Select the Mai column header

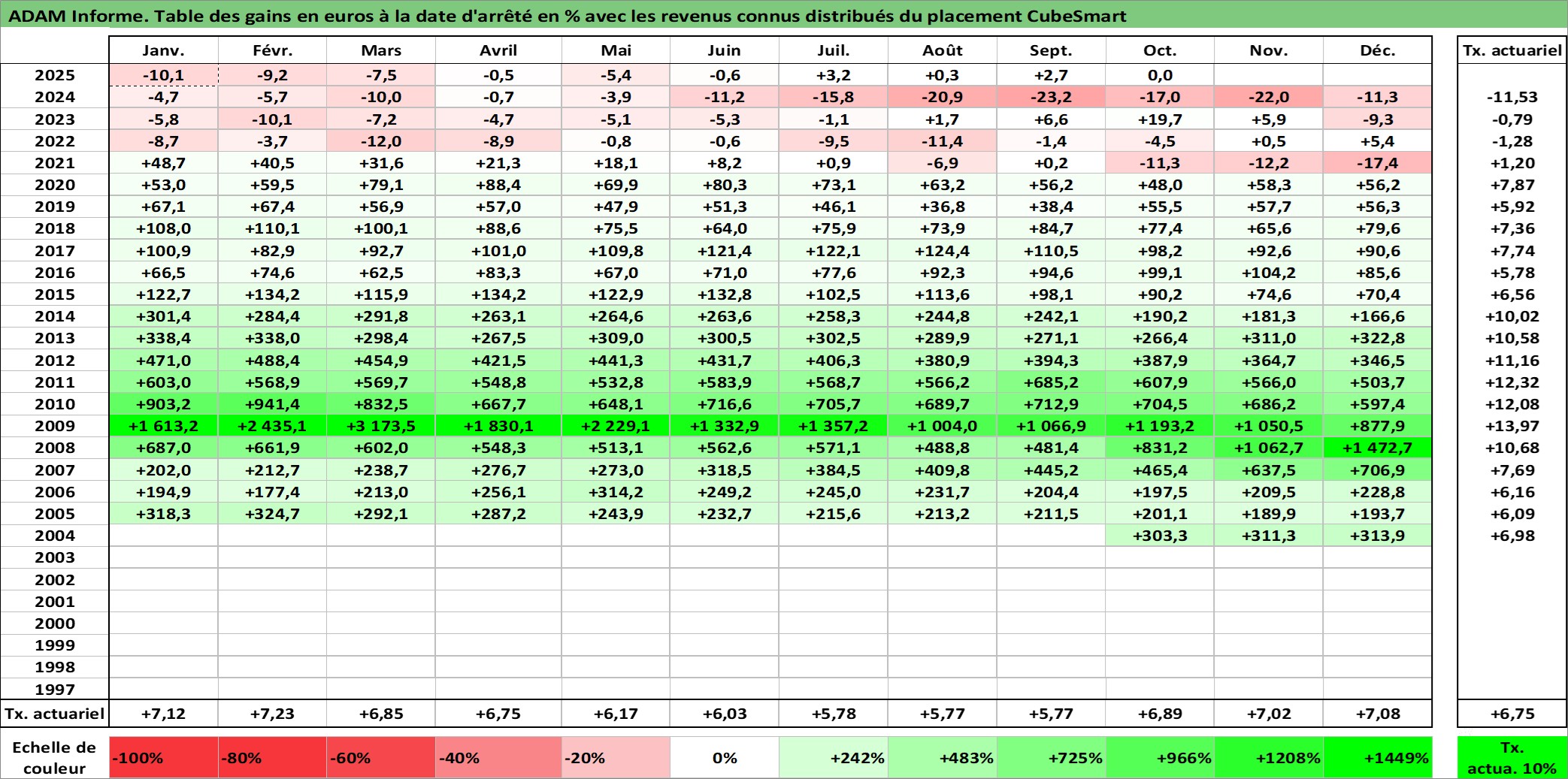coord(616,50)
